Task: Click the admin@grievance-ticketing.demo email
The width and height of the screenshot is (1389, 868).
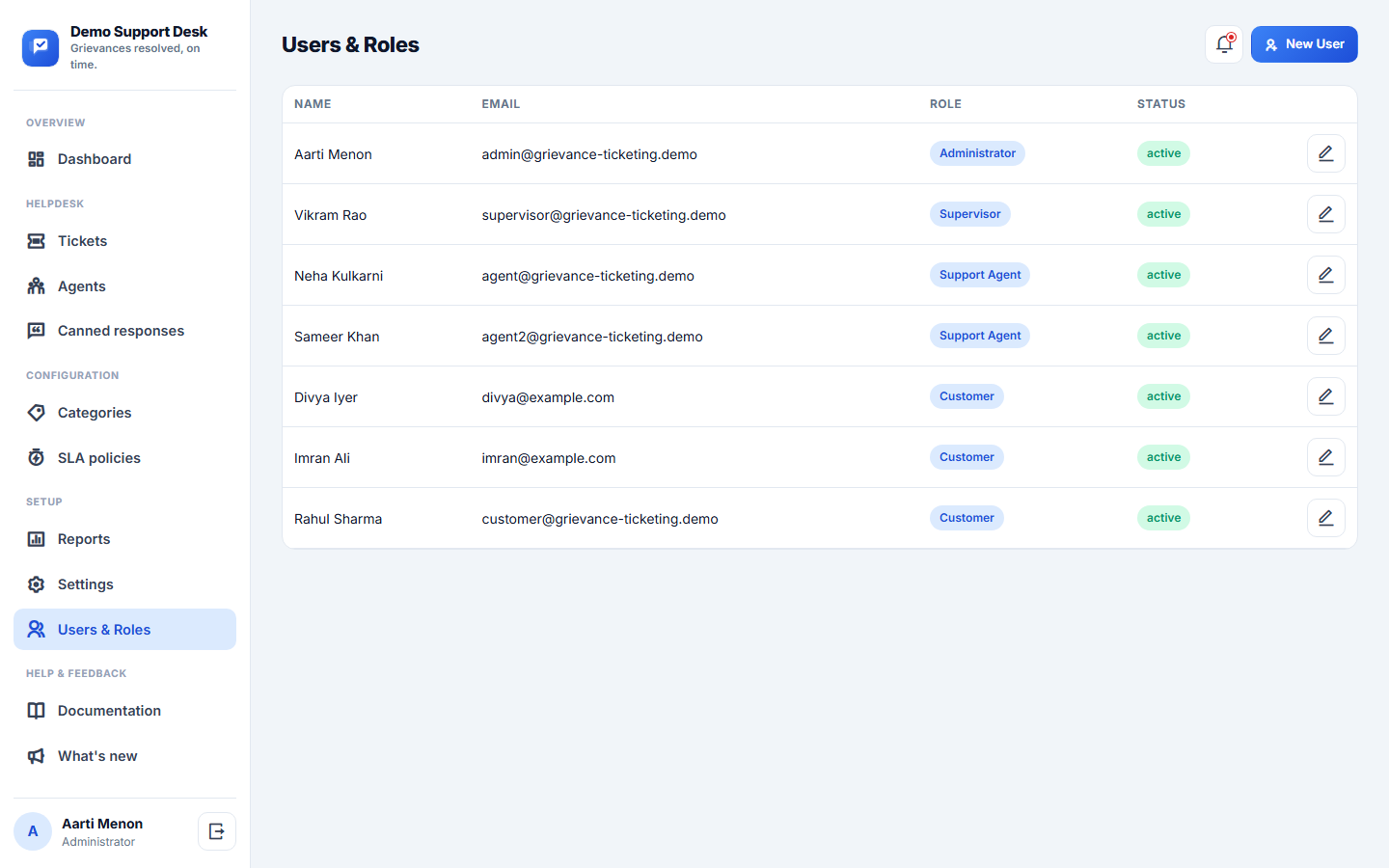Action: point(589,154)
